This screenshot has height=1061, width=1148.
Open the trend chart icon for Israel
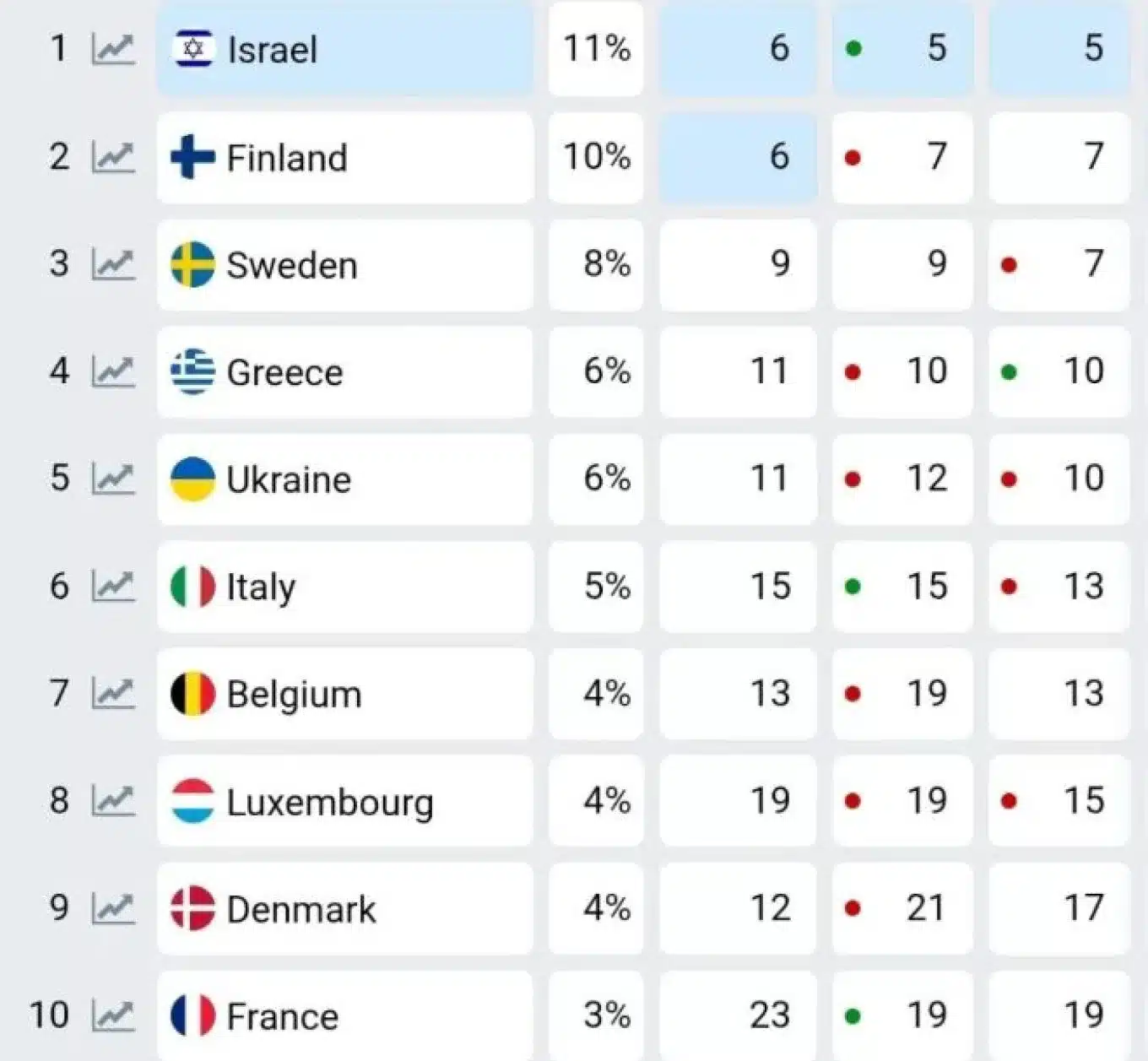[113, 49]
